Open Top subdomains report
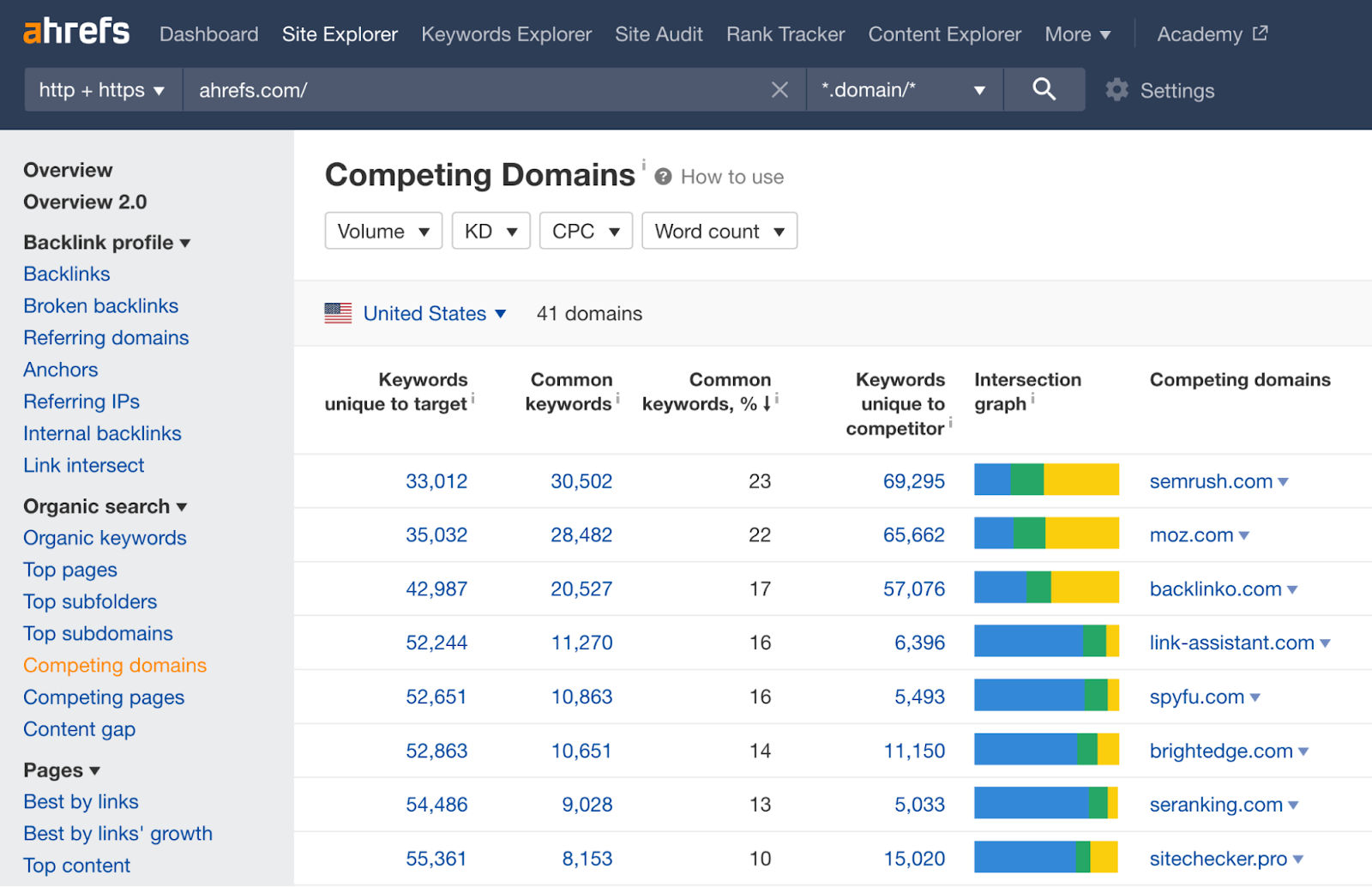Screen dimensions: 1372x887 tap(98, 634)
